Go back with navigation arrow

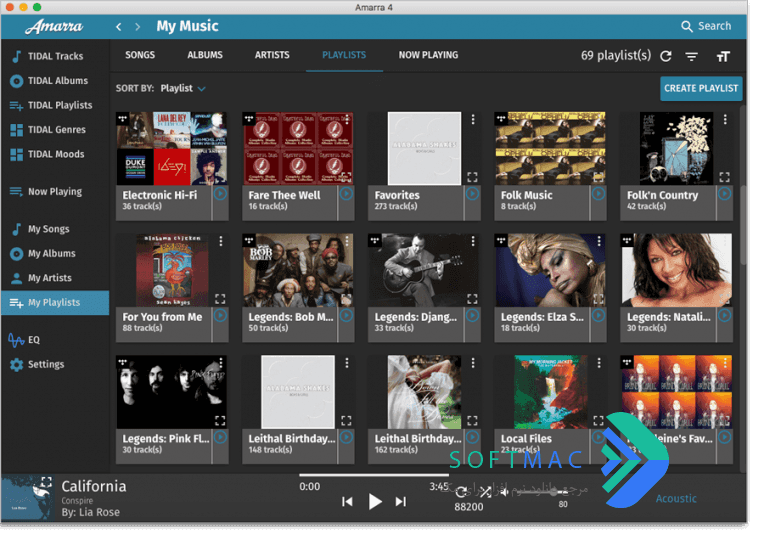click(x=118, y=27)
